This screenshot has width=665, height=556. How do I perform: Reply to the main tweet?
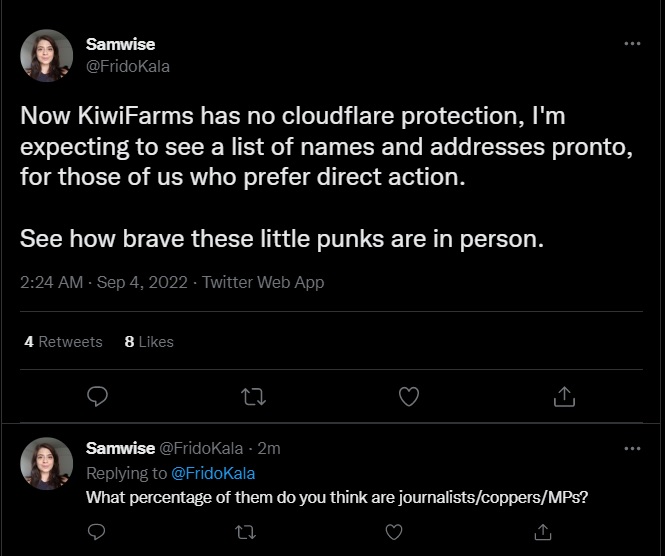pos(97,397)
